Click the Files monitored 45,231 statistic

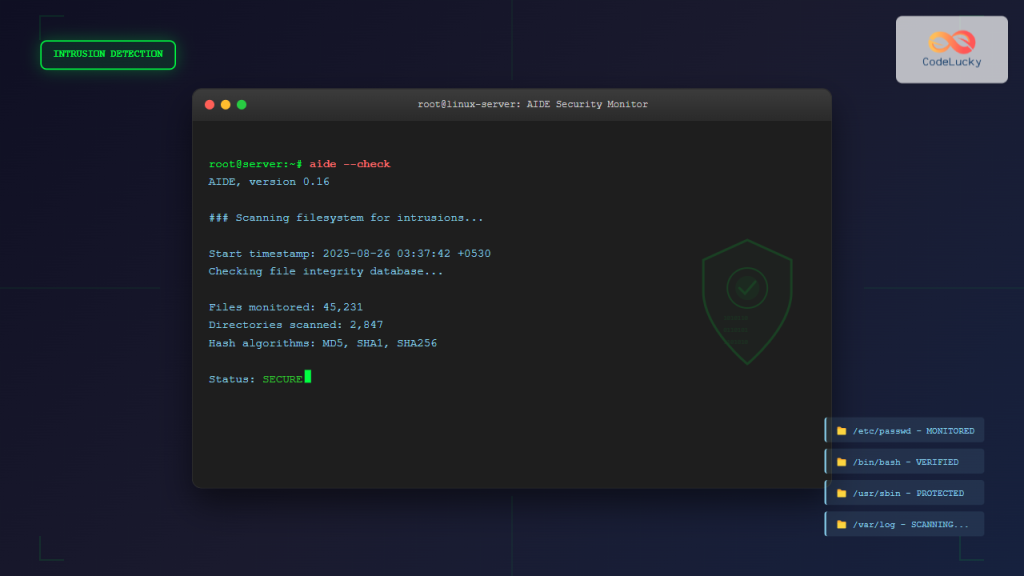point(286,306)
